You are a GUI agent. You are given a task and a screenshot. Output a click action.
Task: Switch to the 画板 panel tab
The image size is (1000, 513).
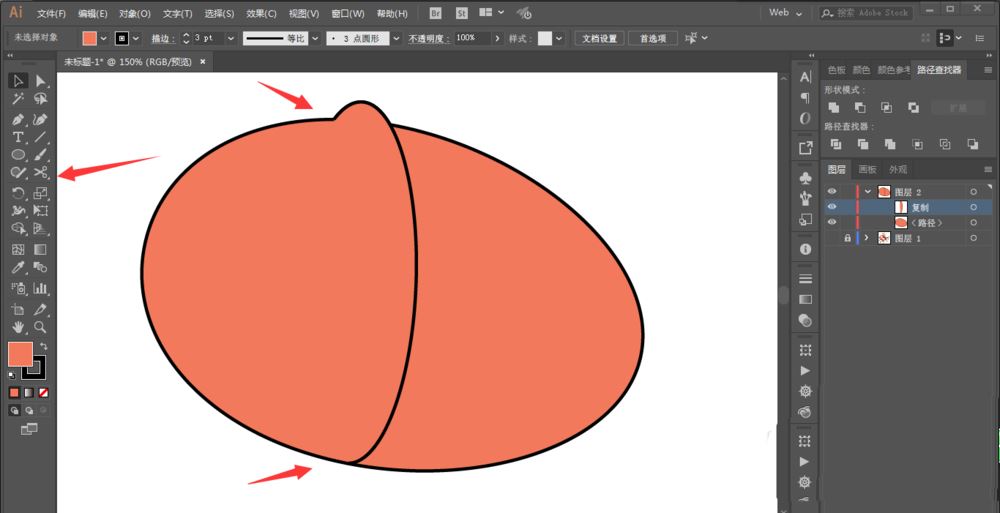coord(867,170)
